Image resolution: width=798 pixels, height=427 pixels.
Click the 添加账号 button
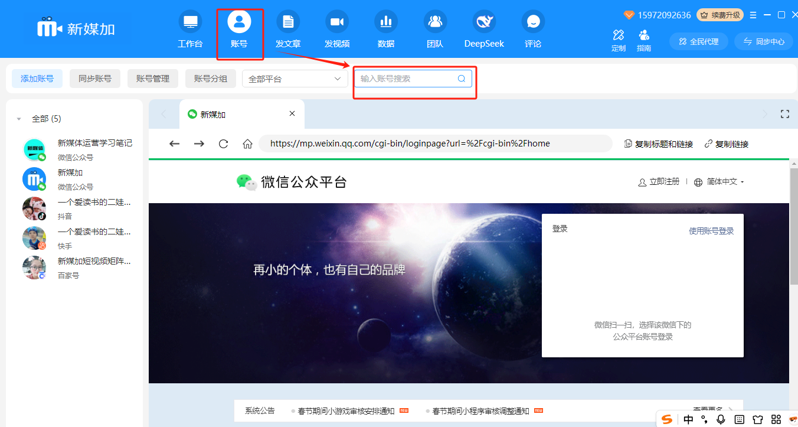(37, 79)
